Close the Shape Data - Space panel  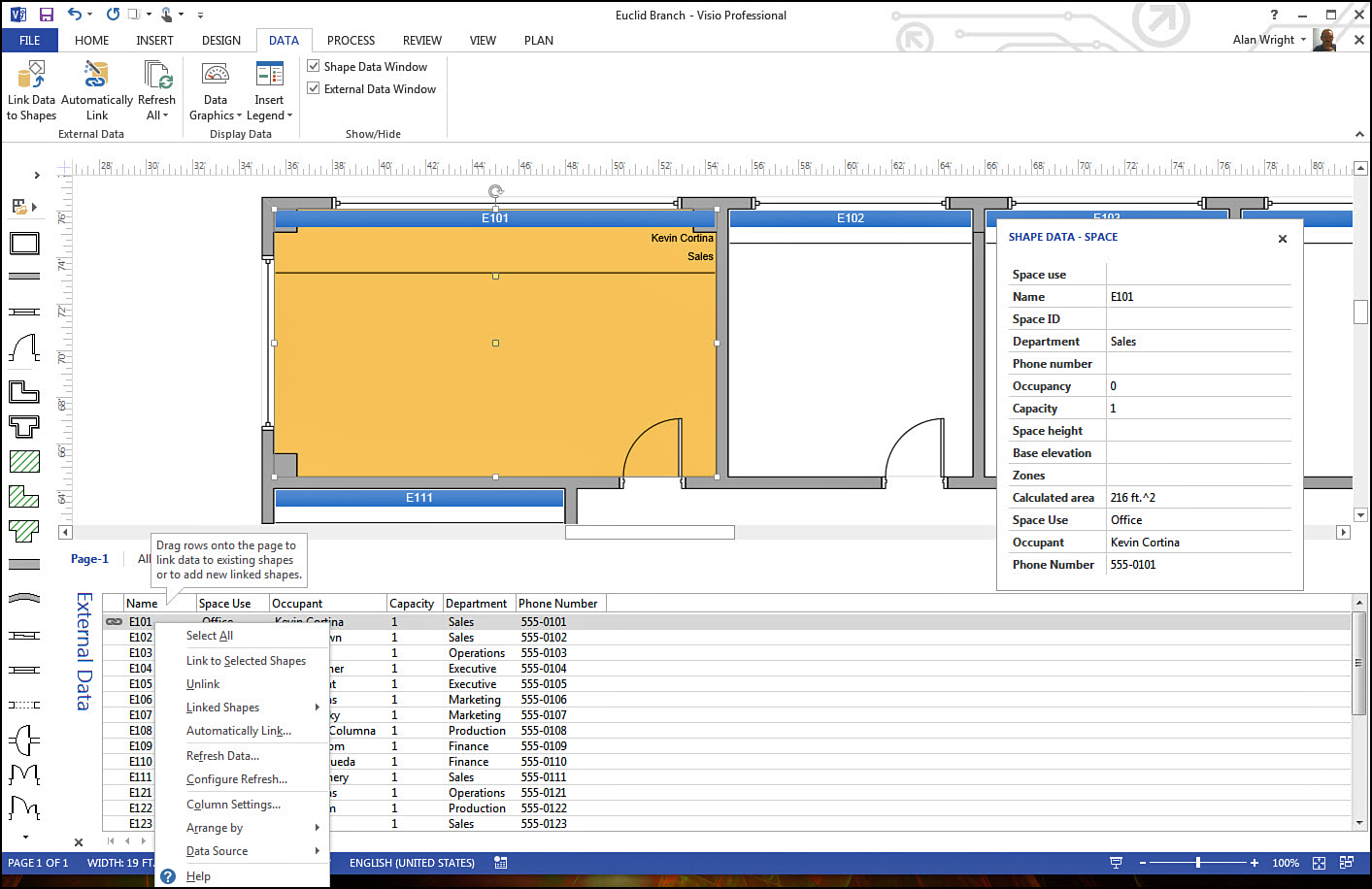point(1282,239)
